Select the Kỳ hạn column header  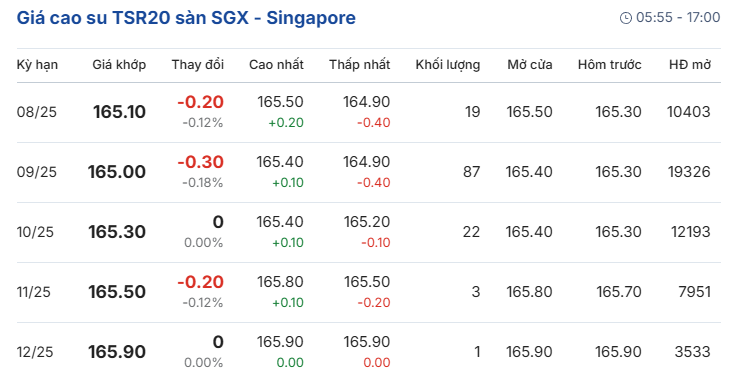[x=37, y=65]
